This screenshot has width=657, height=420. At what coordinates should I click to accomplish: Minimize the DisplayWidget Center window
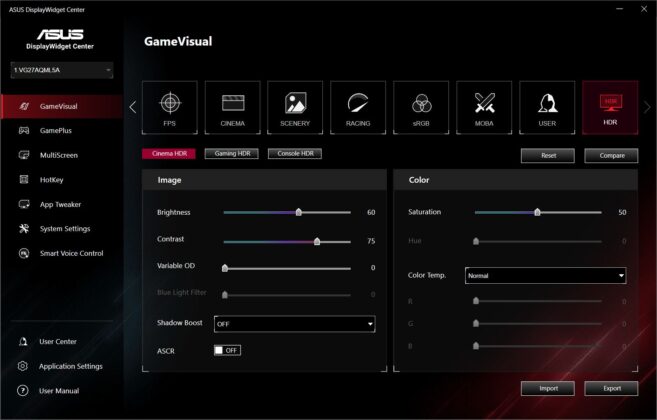point(620,9)
